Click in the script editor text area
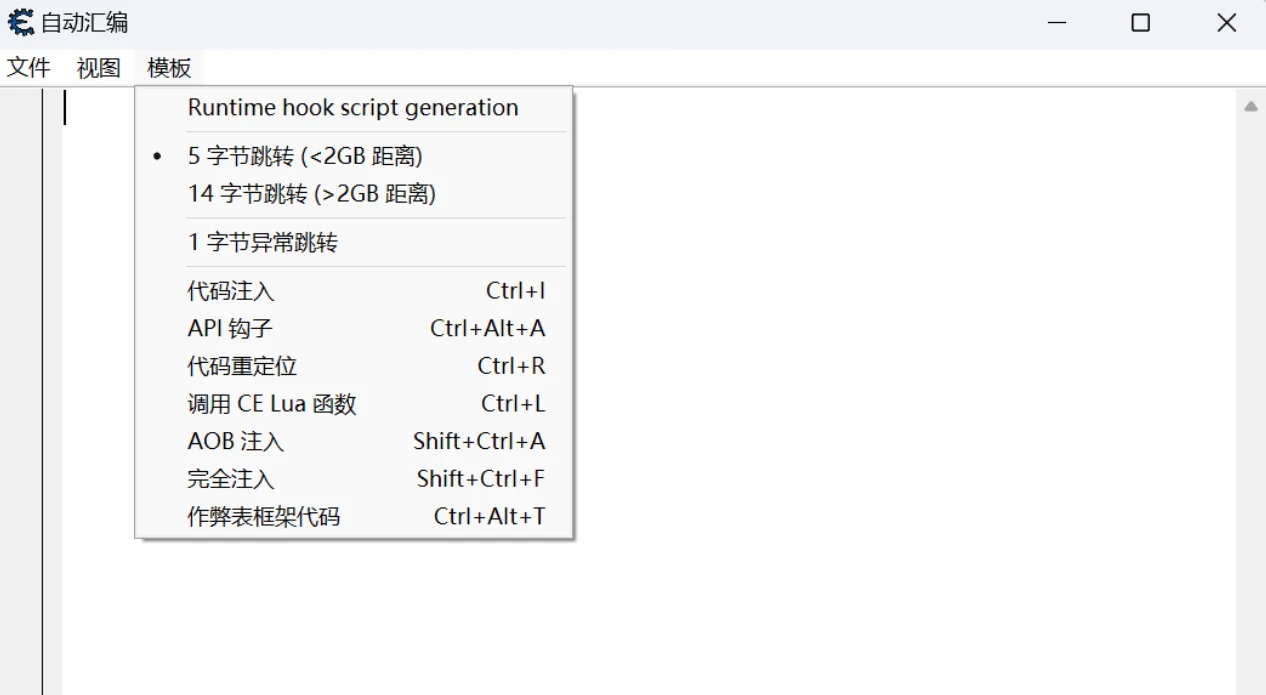The width and height of the screenshot is (1266, 695). [x=800, y=400]
